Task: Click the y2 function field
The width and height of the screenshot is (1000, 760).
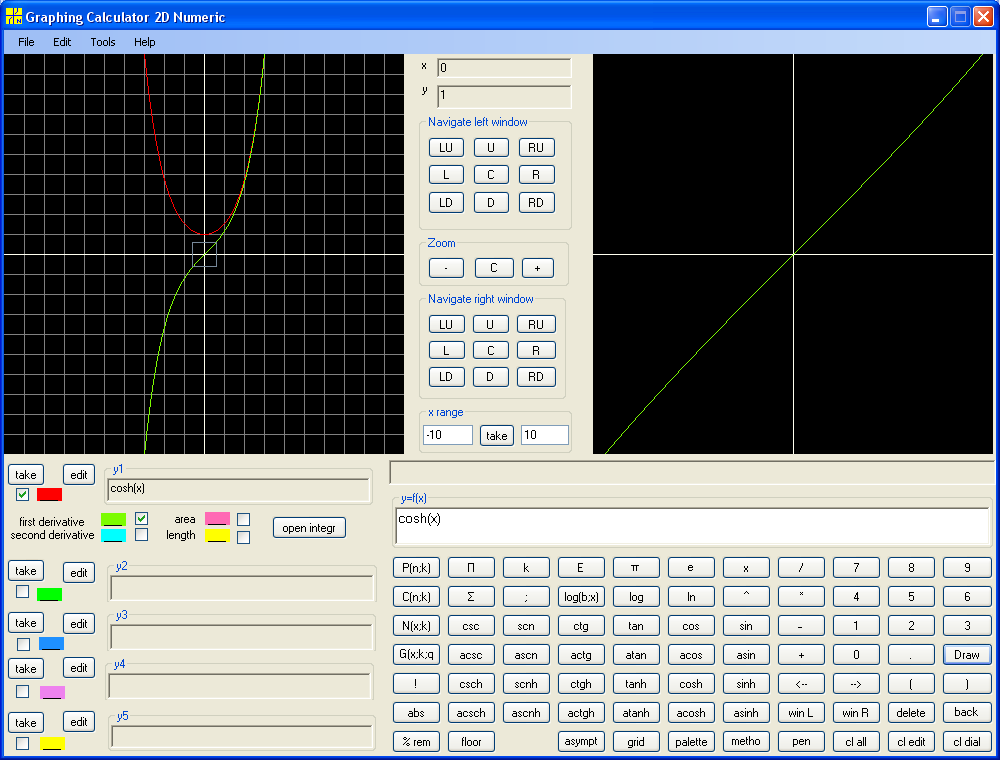Action: coord(241,587)
